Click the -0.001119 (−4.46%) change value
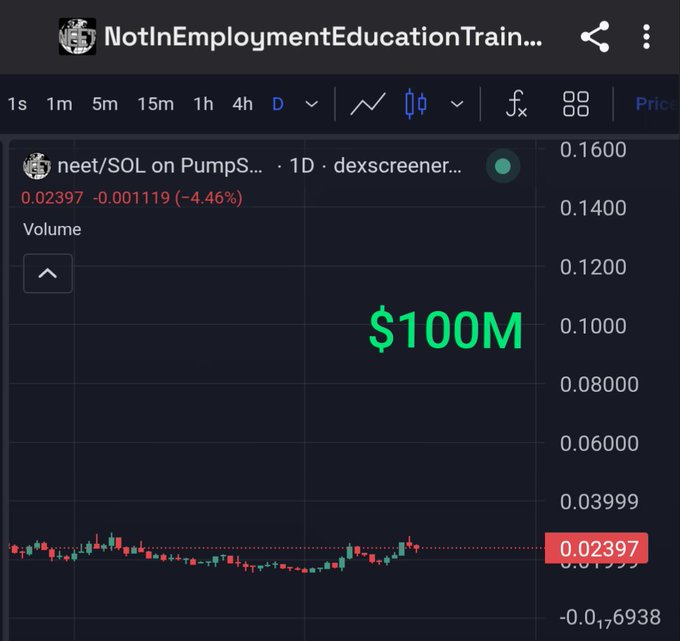Image resolution: width=680 pixels, height=641 pixels. click(167, 198)
